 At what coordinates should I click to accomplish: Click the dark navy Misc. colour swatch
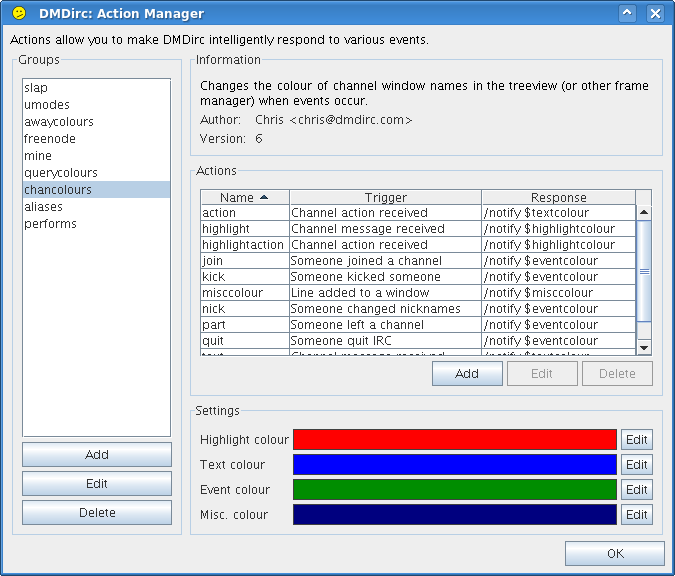pos(455,514)
